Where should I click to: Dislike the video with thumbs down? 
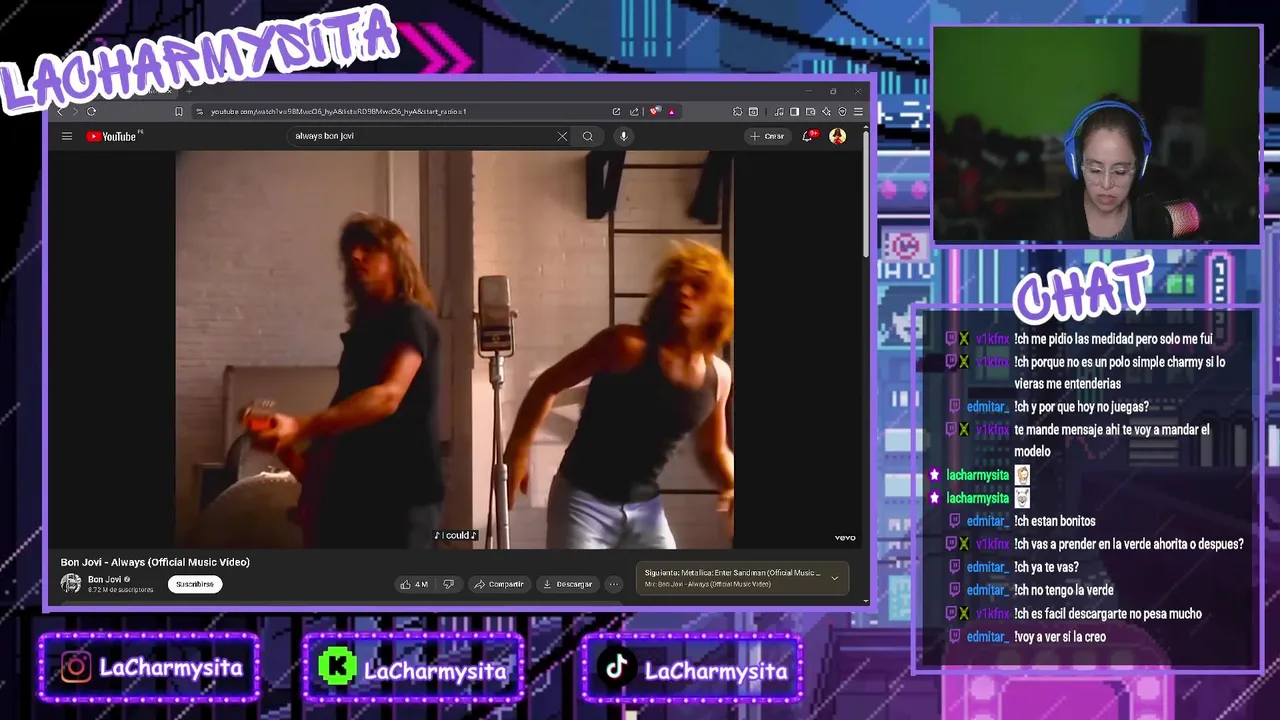(448, 584)
